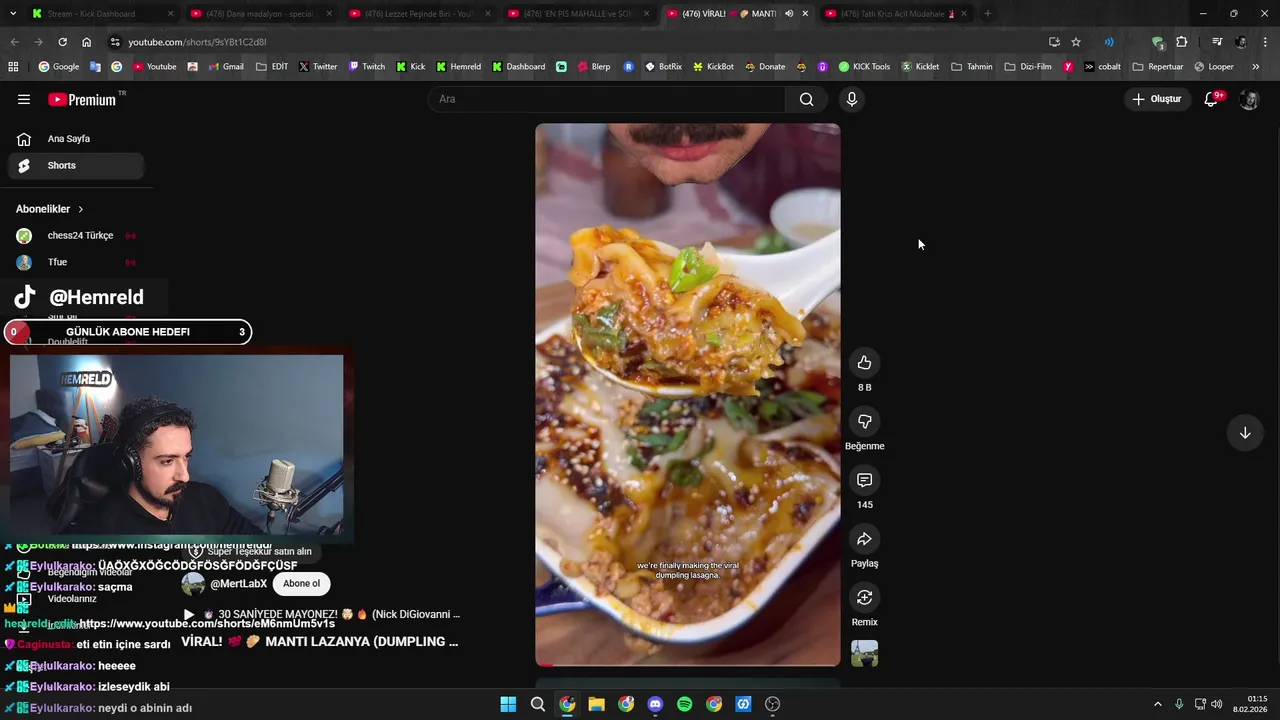
Task: Dislike the video using the Beğenme thumbs-down icon
Action: 864,422
